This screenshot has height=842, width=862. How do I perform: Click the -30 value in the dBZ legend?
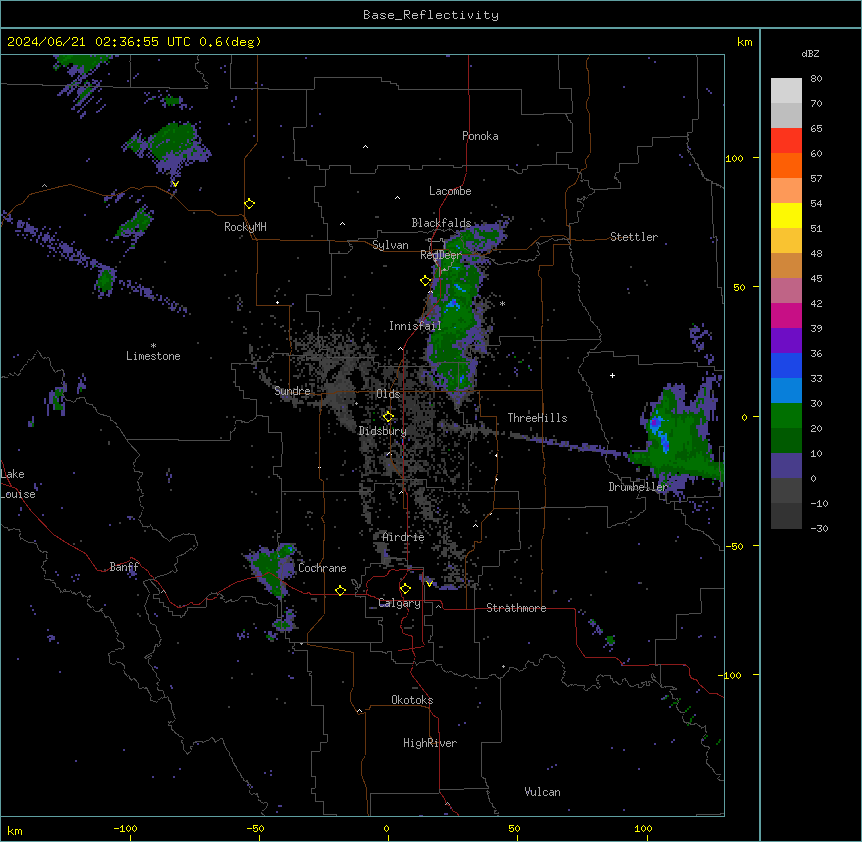coord(819,528)
